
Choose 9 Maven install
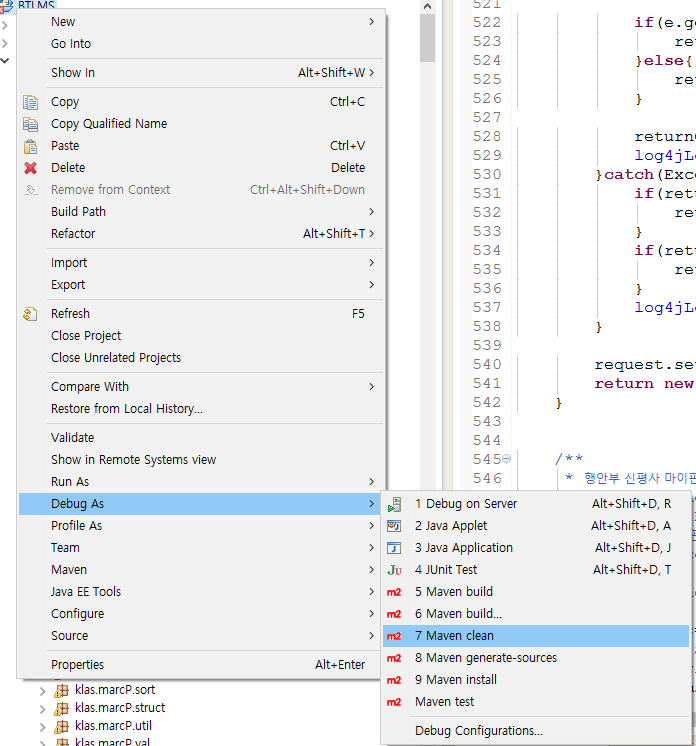pos(536,680)
